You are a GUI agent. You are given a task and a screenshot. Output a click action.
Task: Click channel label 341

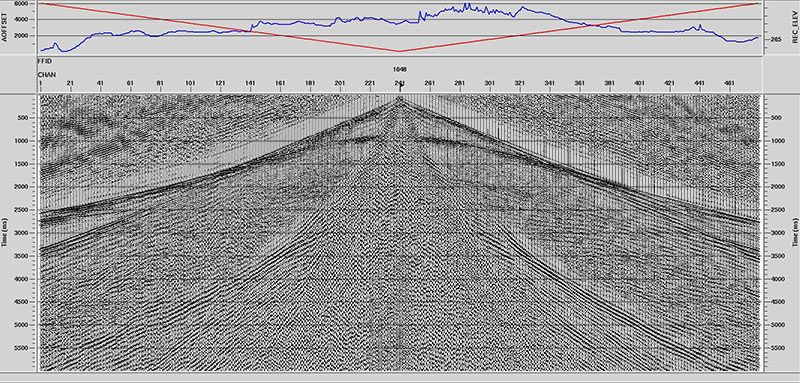coord(550,83)
